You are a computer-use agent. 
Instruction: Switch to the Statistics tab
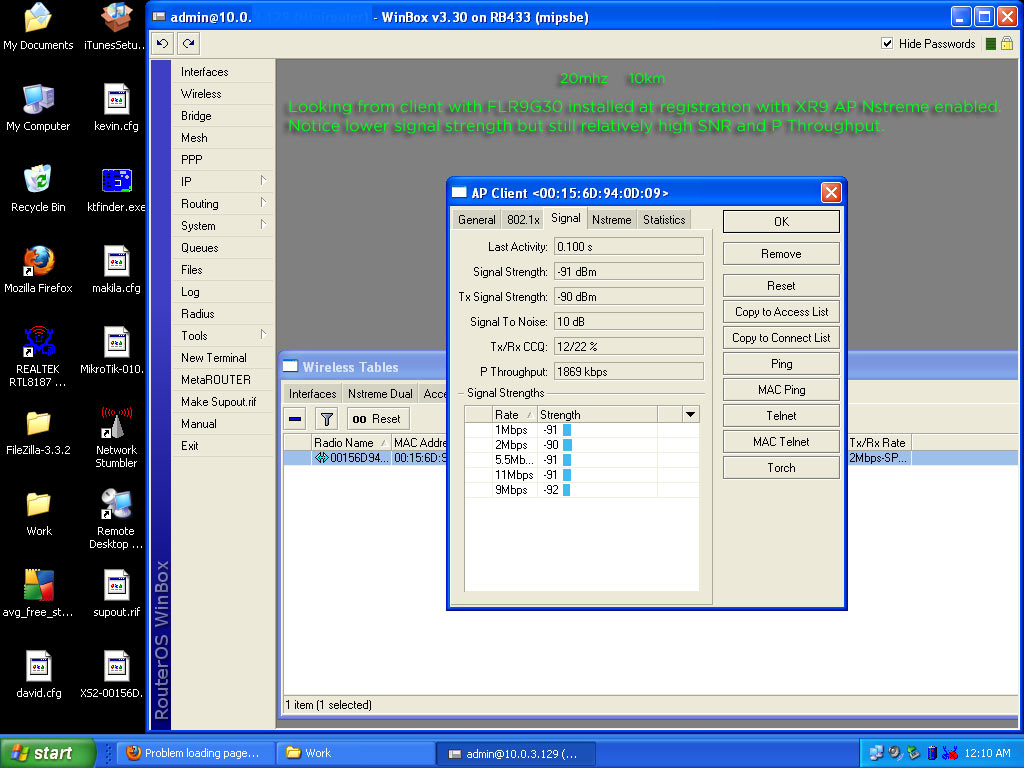pyautogui.click(x=664, y=219)
